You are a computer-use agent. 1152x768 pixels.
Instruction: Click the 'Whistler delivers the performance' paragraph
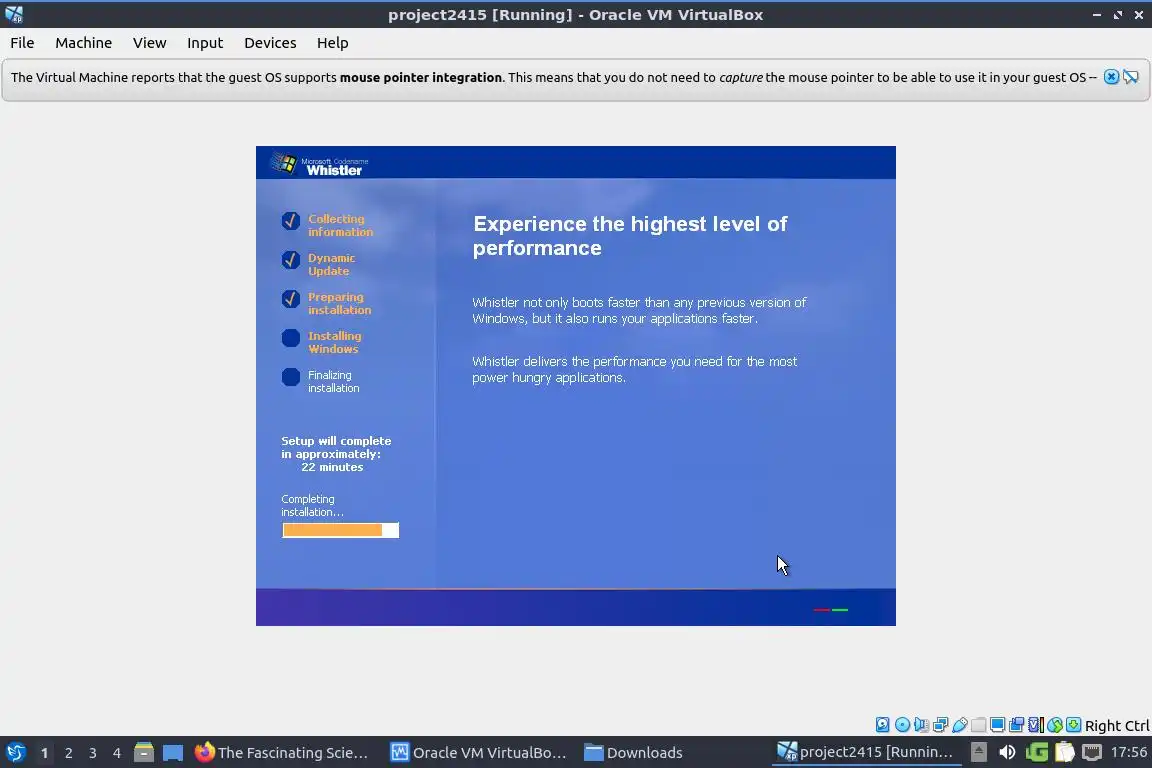point(634,369)
